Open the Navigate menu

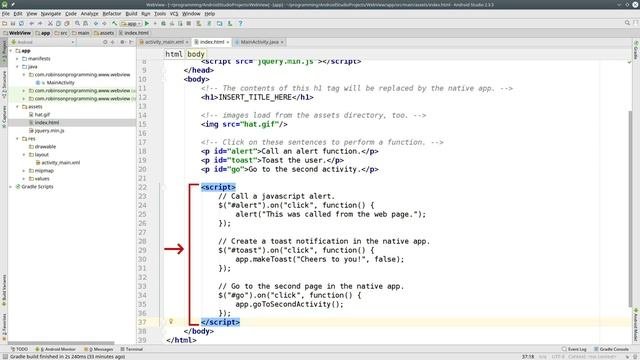pos(51,13)
